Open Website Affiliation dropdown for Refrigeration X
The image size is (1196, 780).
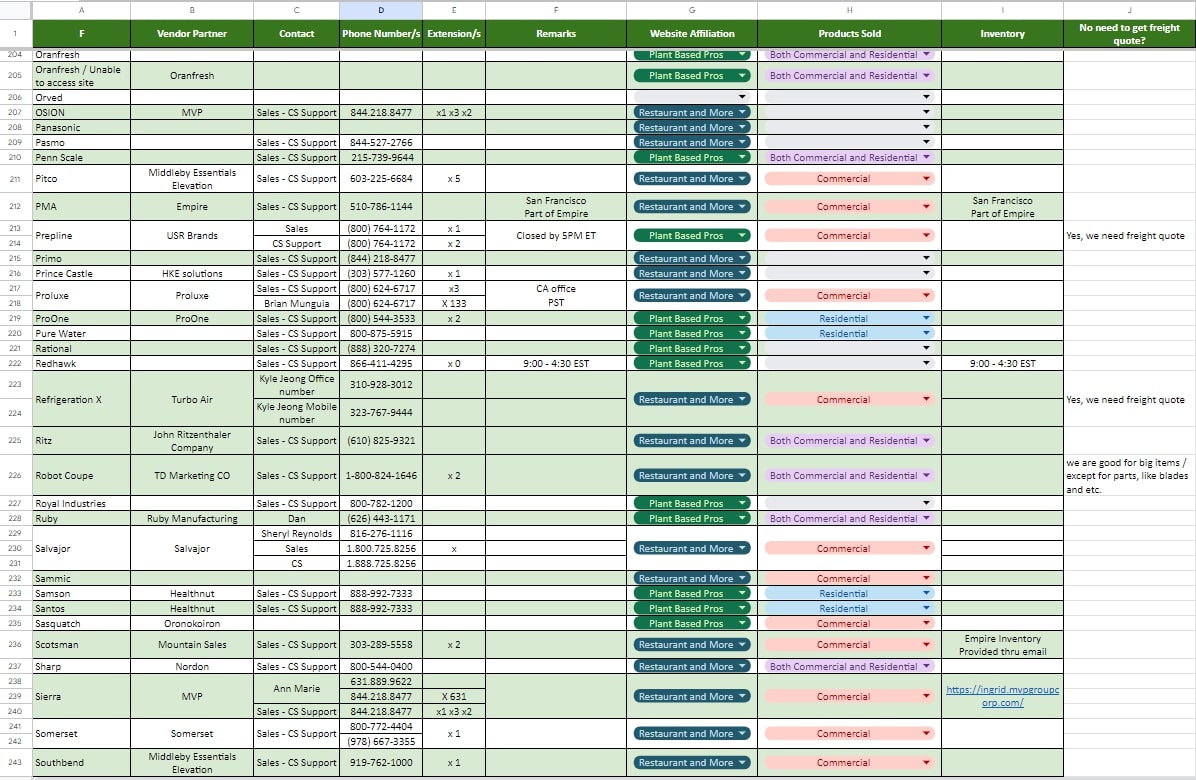692,400
